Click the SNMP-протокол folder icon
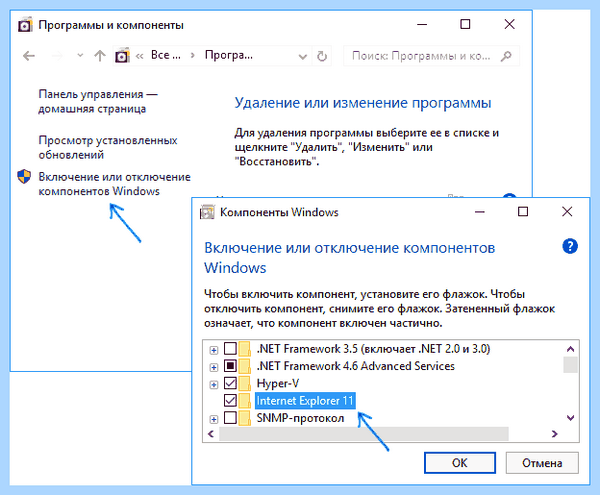 coord(245,418)
